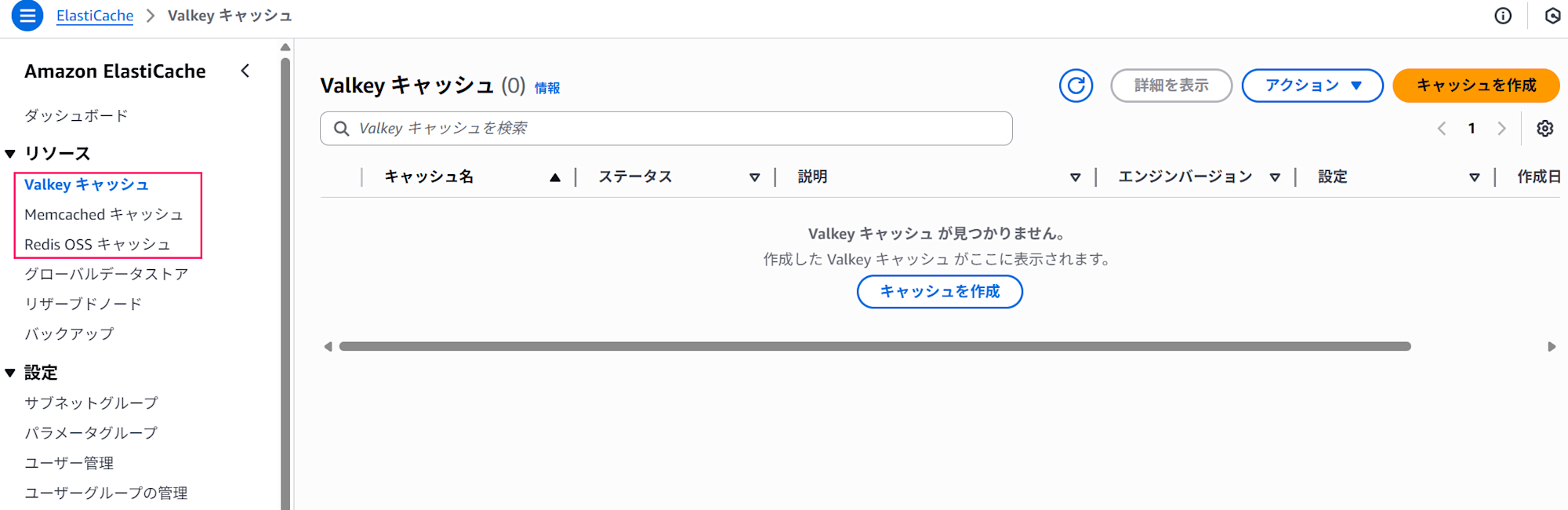
Task: Sort by ステータス column arrow
Action: click(754, 177)
